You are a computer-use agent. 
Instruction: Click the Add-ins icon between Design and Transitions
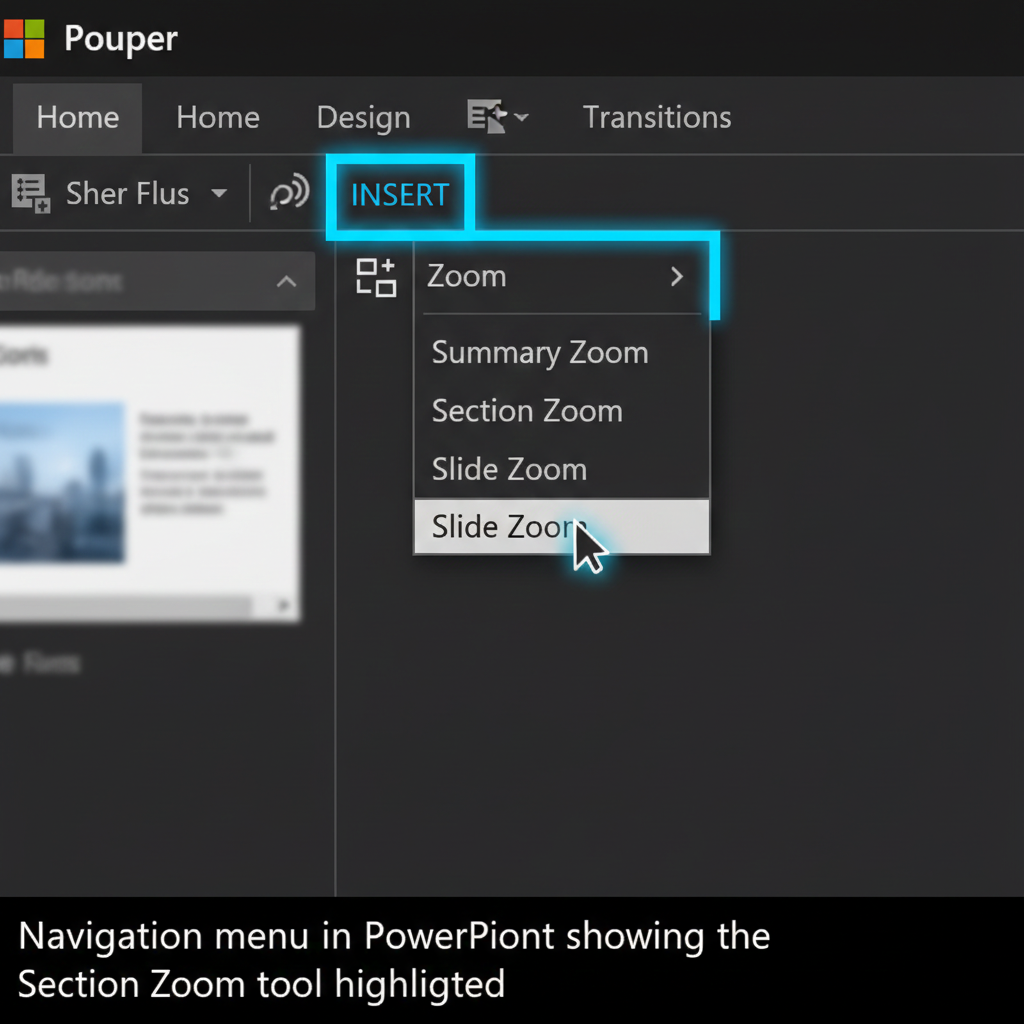click(486, 117)
